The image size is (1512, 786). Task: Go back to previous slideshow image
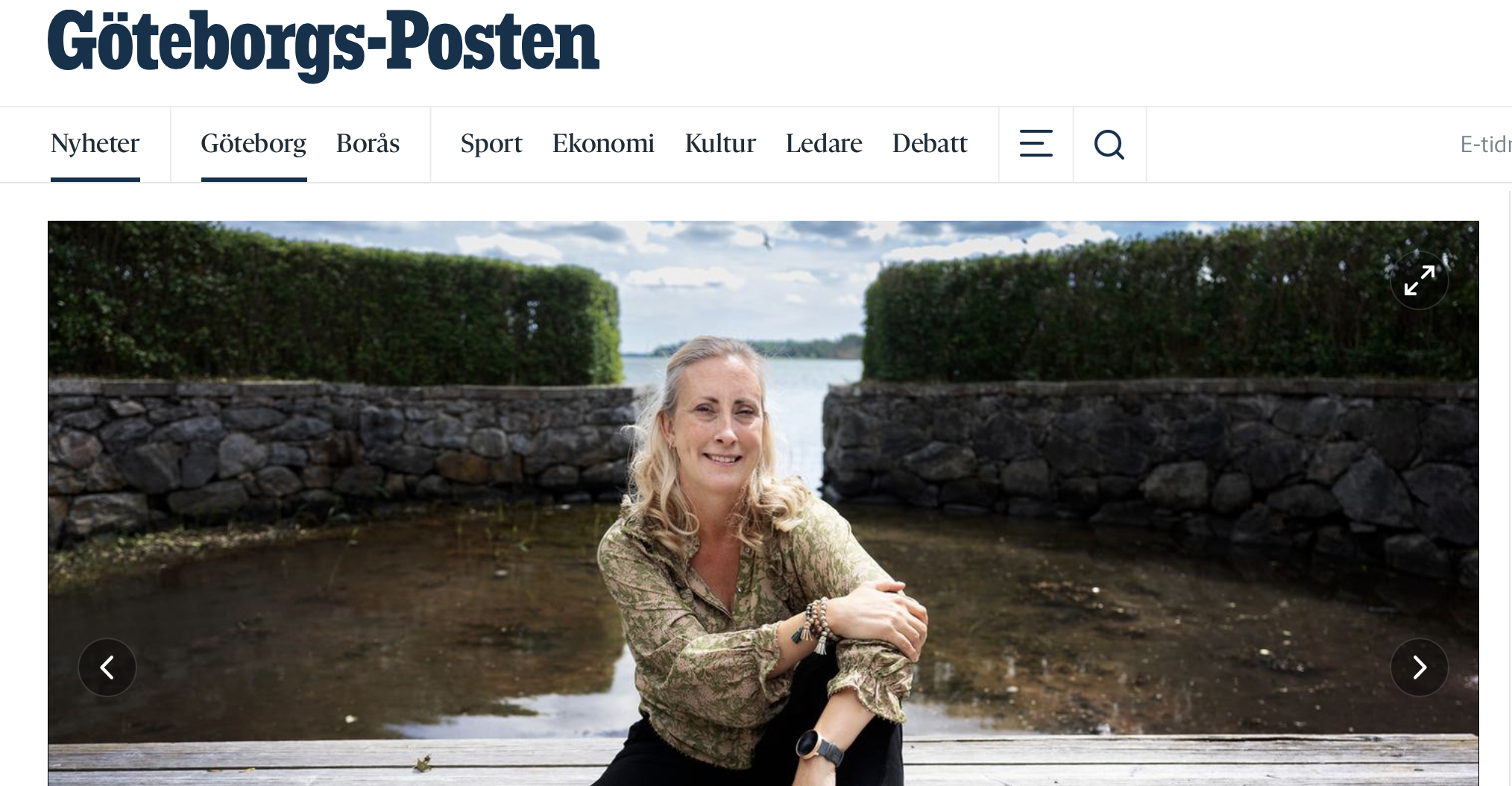pos(107,667)
